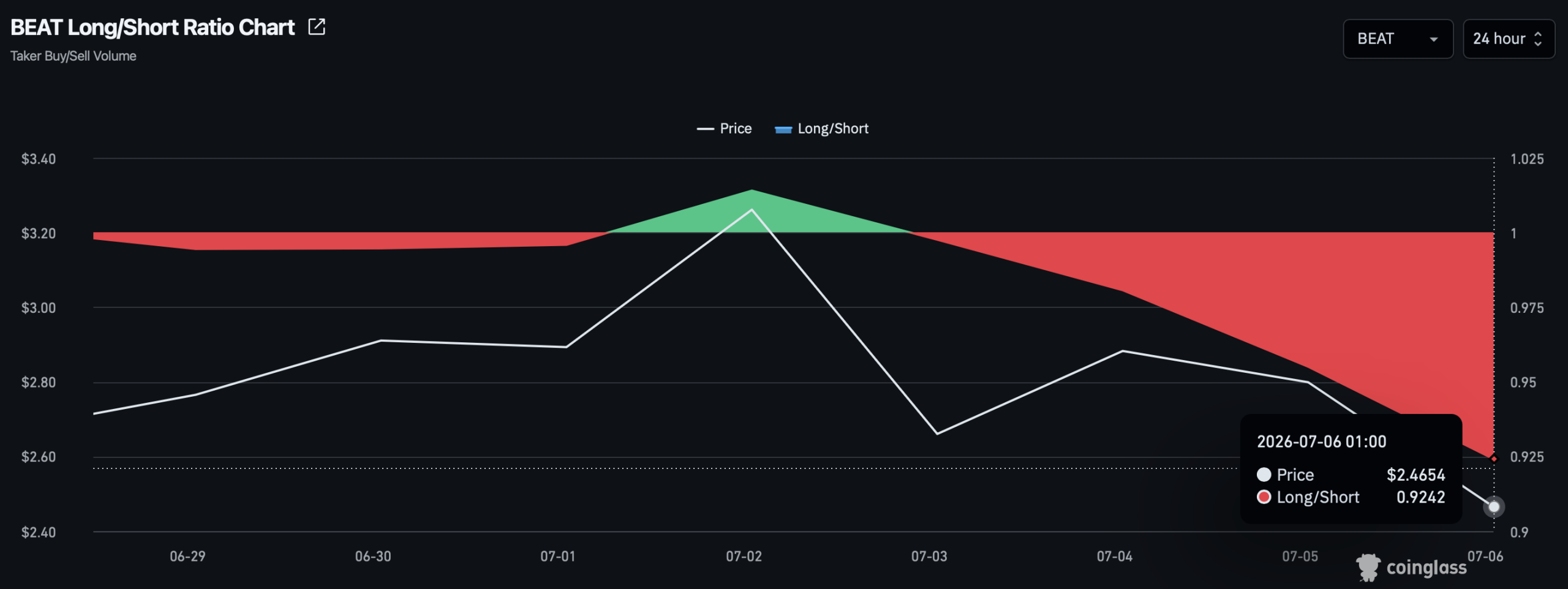
Task: Click the $2.60 price axis label
Action: pyautogui.click(x=39, y=457)
